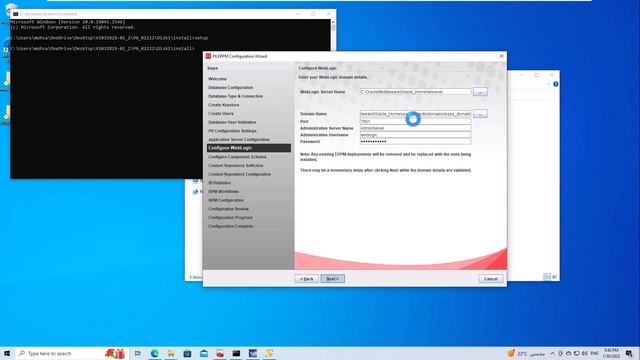Launch Microsoft Edge from the taskbar
Image resolution: width=640 pixels, height=360 pixels.
coord(155,353)
